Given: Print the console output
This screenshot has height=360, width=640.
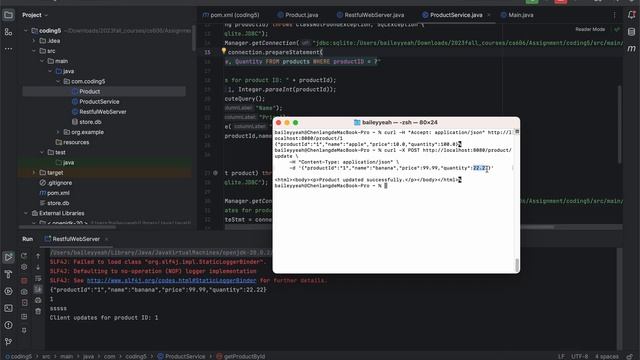Looking at the screenshot, I should 38,300.
